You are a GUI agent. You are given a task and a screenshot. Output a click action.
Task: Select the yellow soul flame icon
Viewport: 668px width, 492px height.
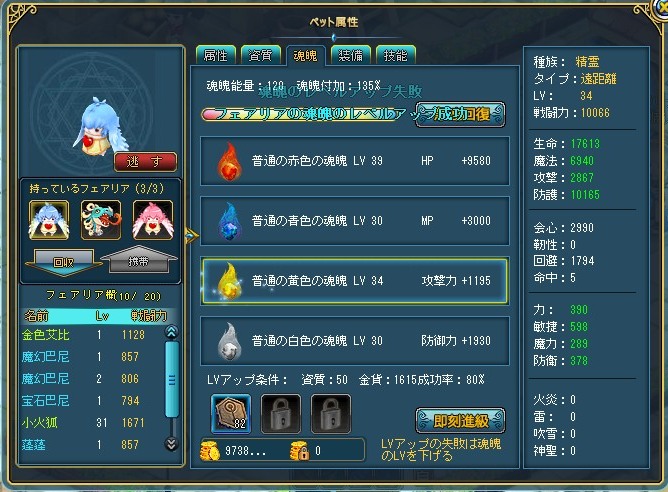pos(230,281)
